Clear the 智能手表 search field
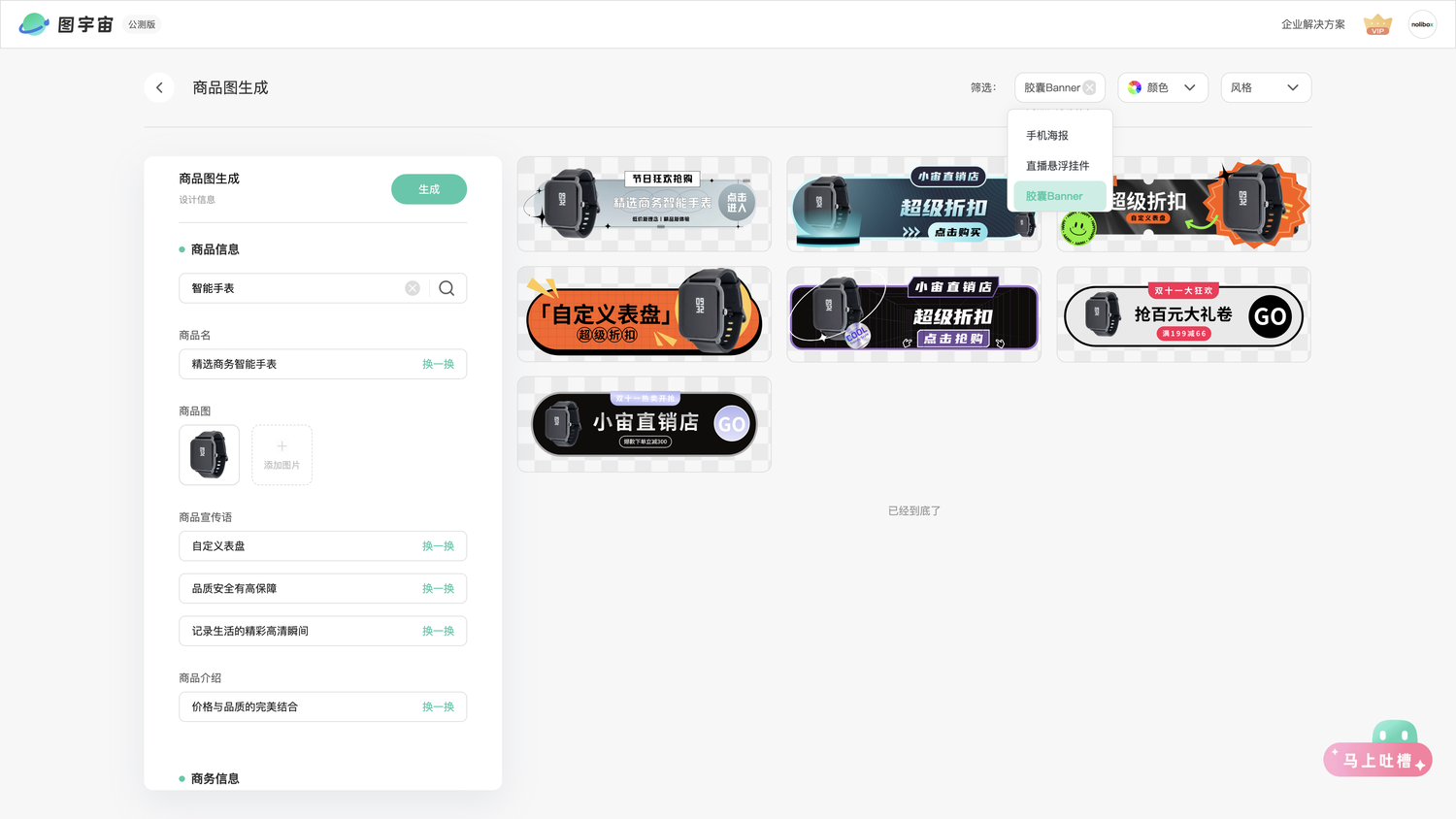1456x819 pixels. coord(413,288)
